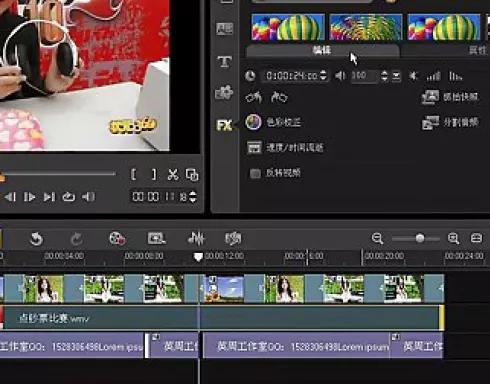Click 分割音频 split audio button

coord(450,123)
